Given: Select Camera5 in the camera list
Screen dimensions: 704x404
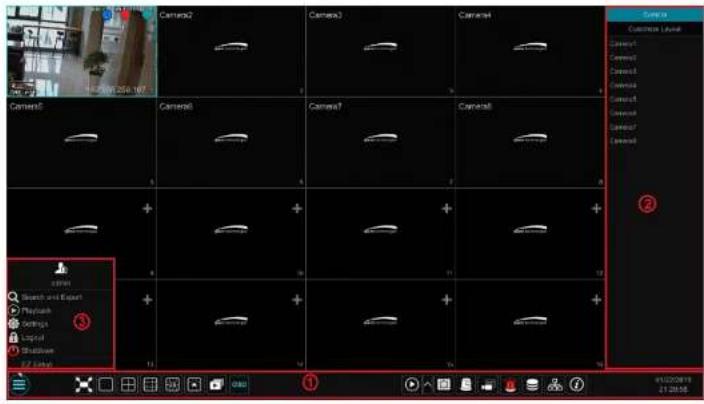Looking at the screenshot, I should (623, 99).
